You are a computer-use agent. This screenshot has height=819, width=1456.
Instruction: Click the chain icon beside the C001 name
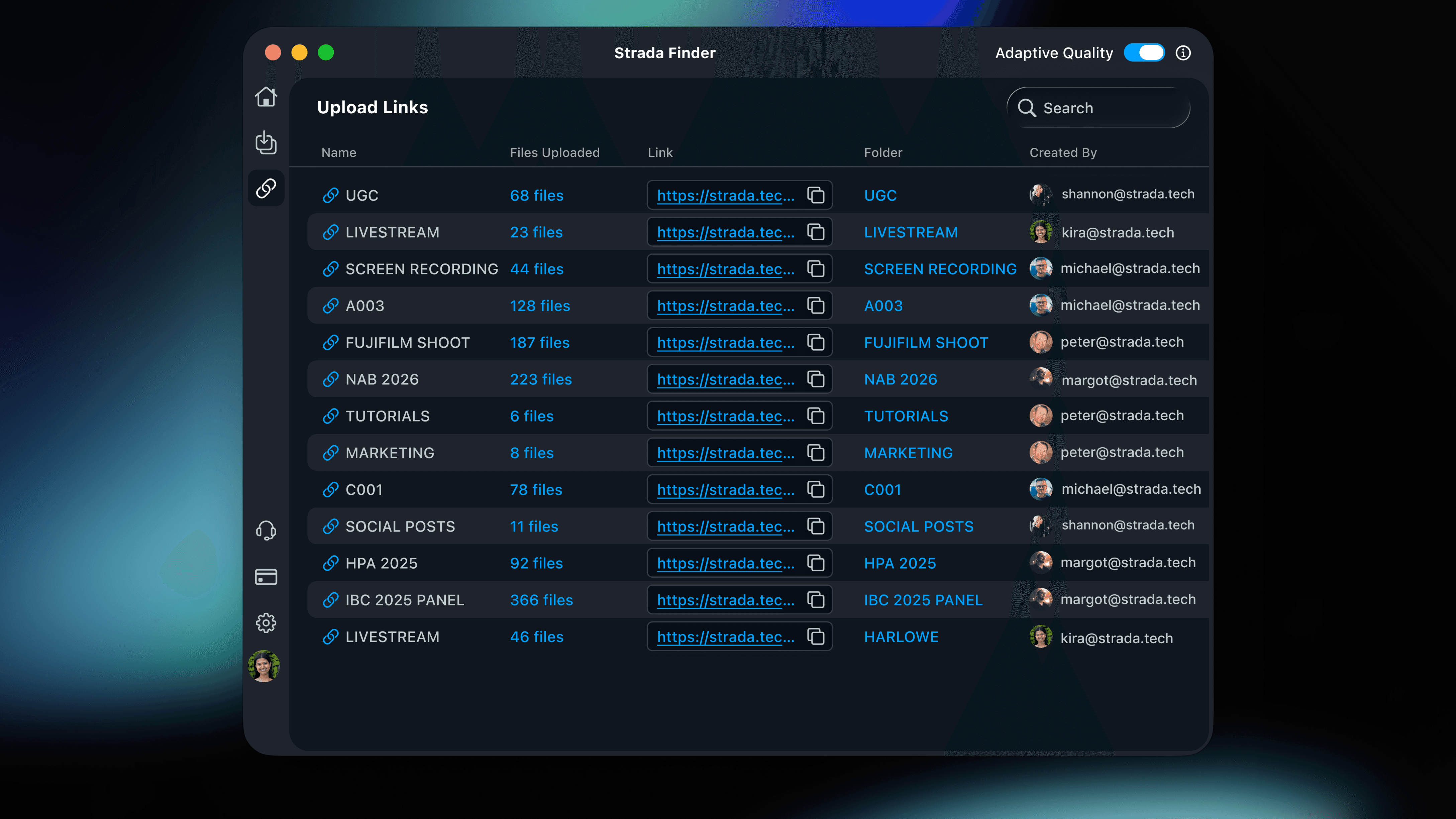331,490
